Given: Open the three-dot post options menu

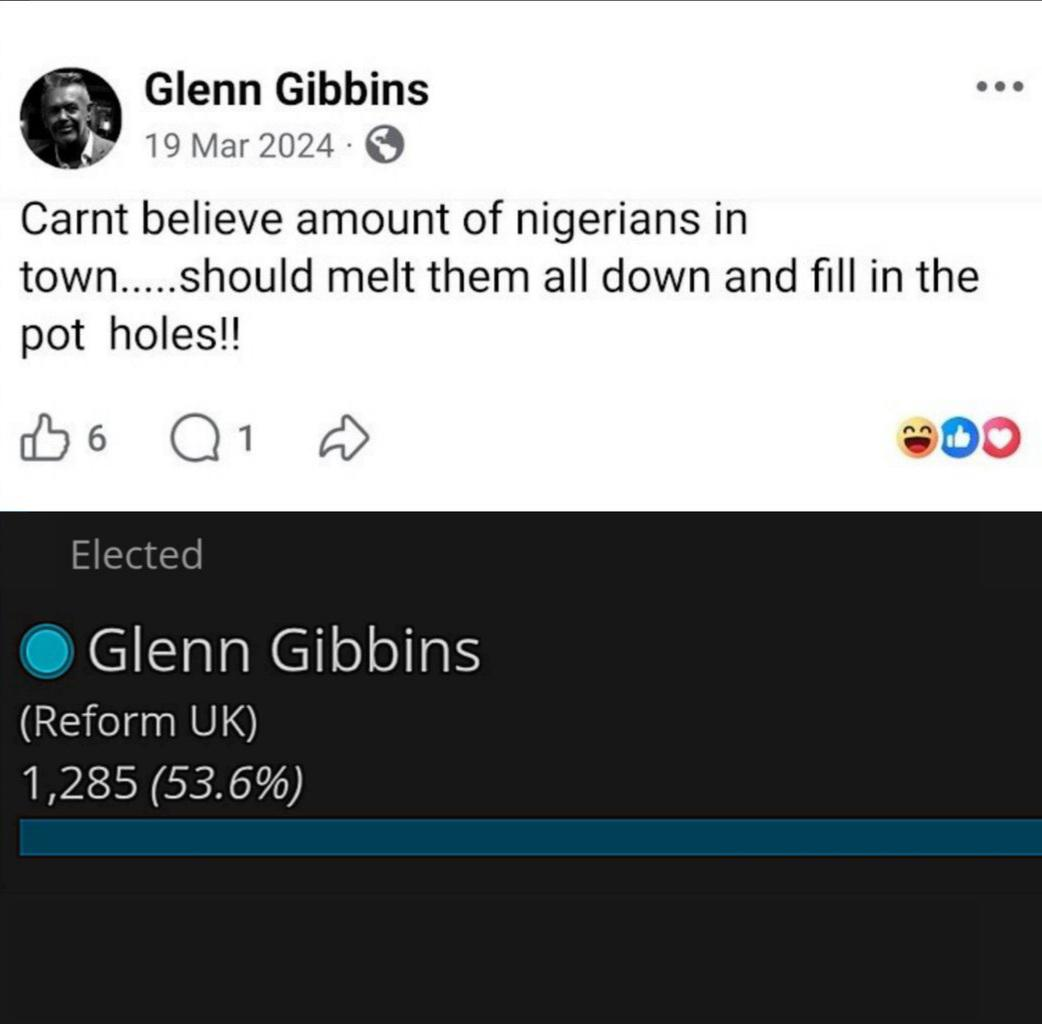Looking at the screenshot, I should coord(999,86).
